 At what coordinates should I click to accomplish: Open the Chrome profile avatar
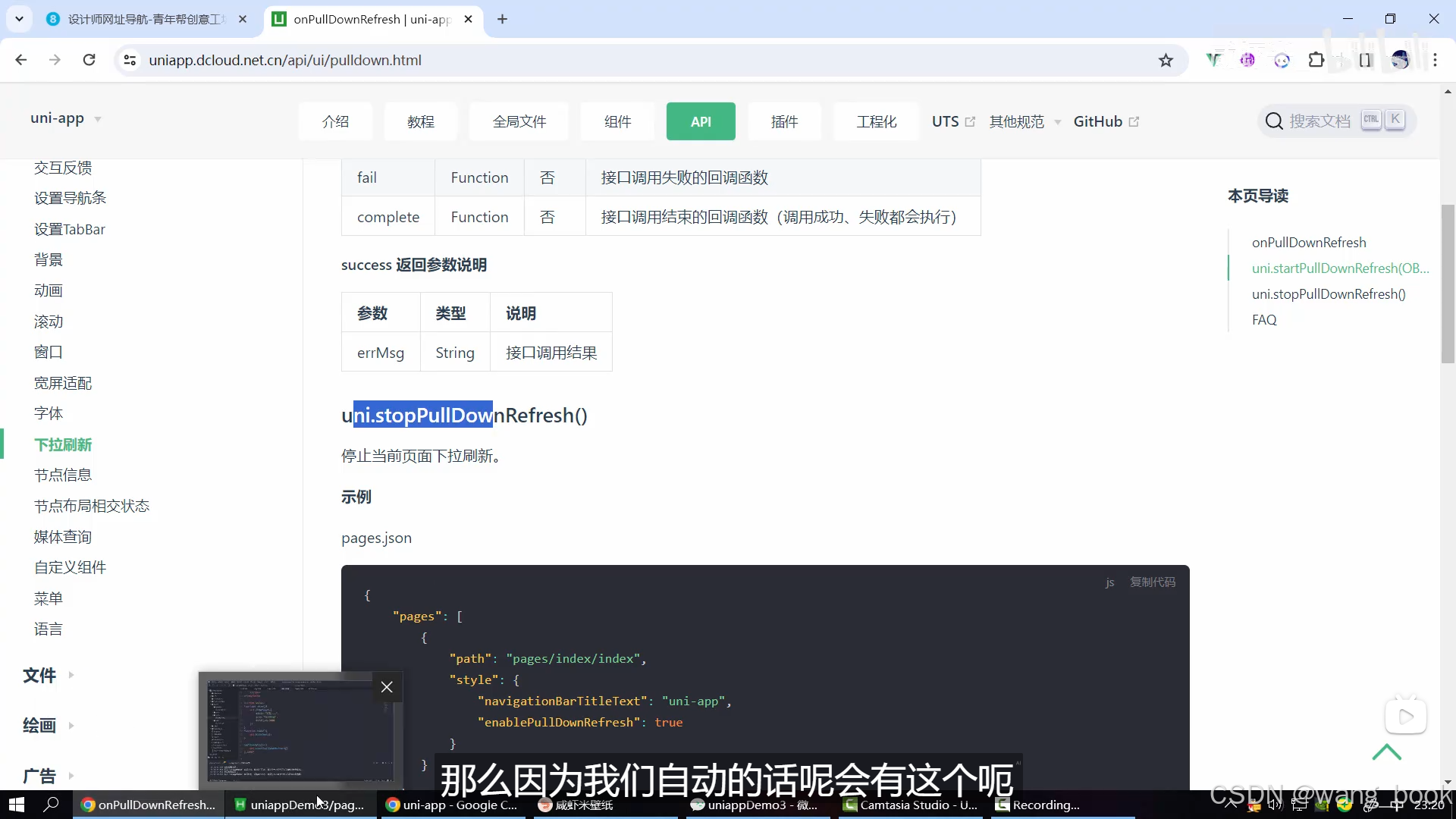click(1400, 60)
